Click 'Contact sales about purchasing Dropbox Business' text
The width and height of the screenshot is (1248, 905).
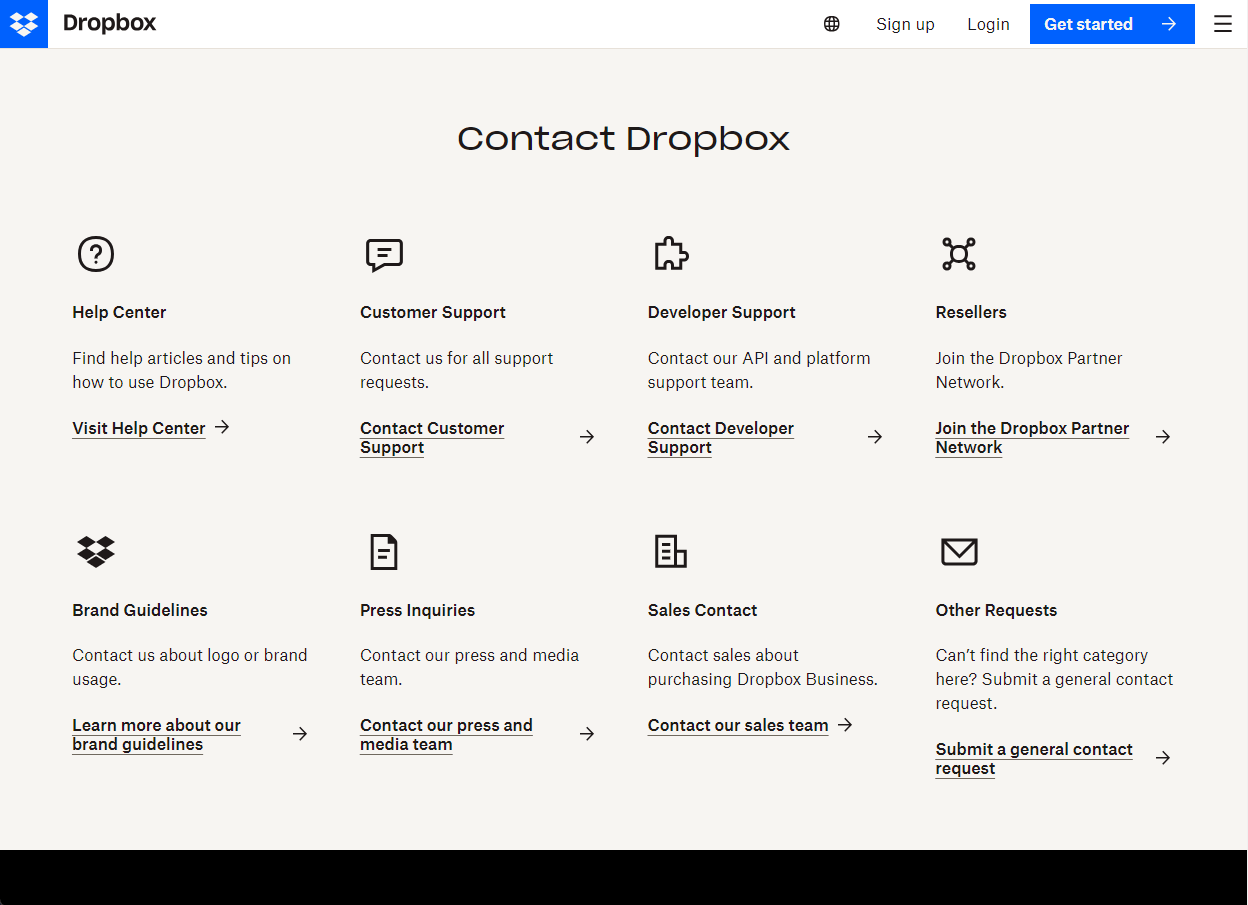point(763,667)
